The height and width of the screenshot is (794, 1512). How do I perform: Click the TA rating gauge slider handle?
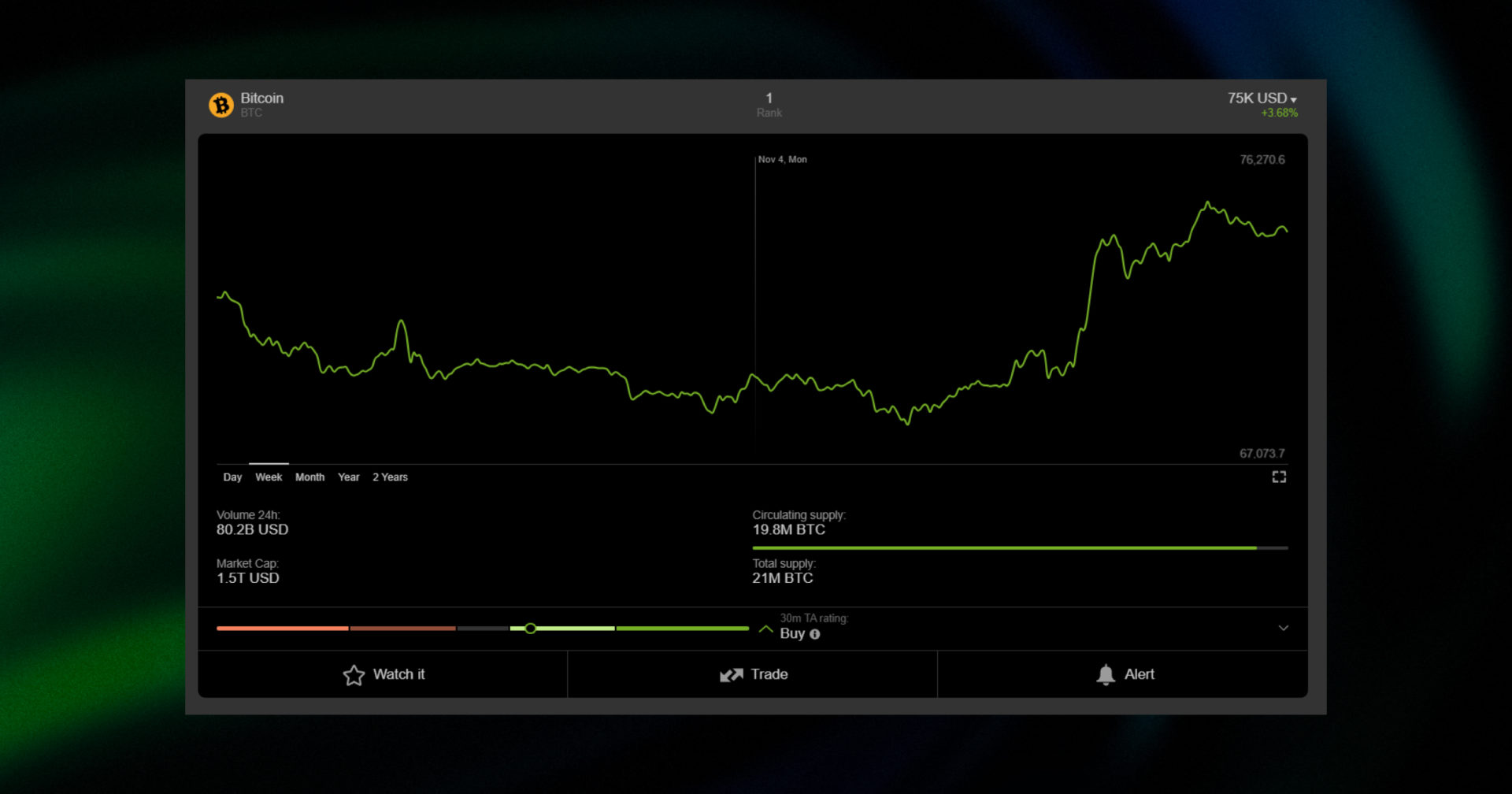(x=531, y=629)
